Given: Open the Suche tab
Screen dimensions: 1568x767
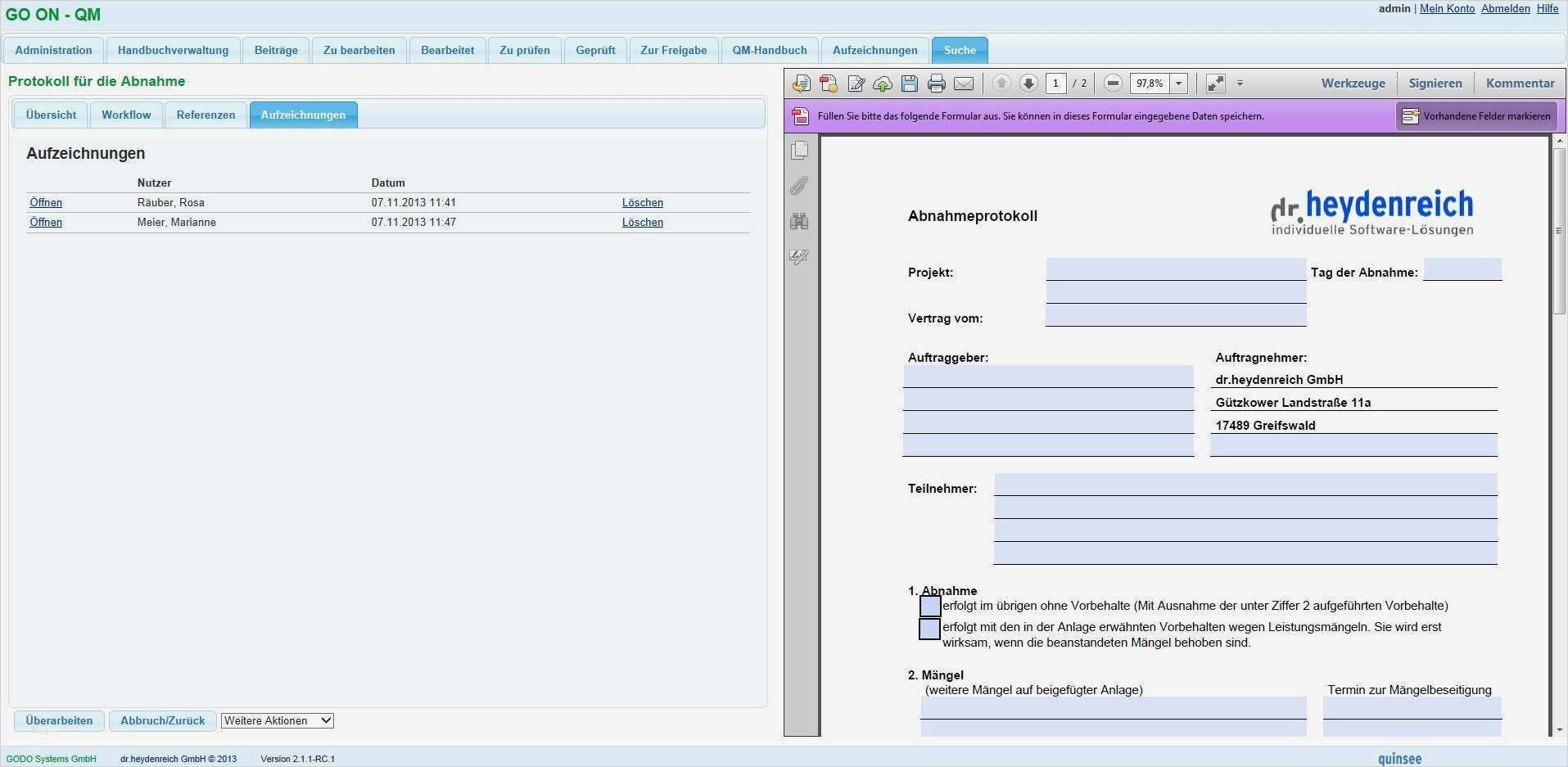Looking at the screenshot, I should 960,50.
